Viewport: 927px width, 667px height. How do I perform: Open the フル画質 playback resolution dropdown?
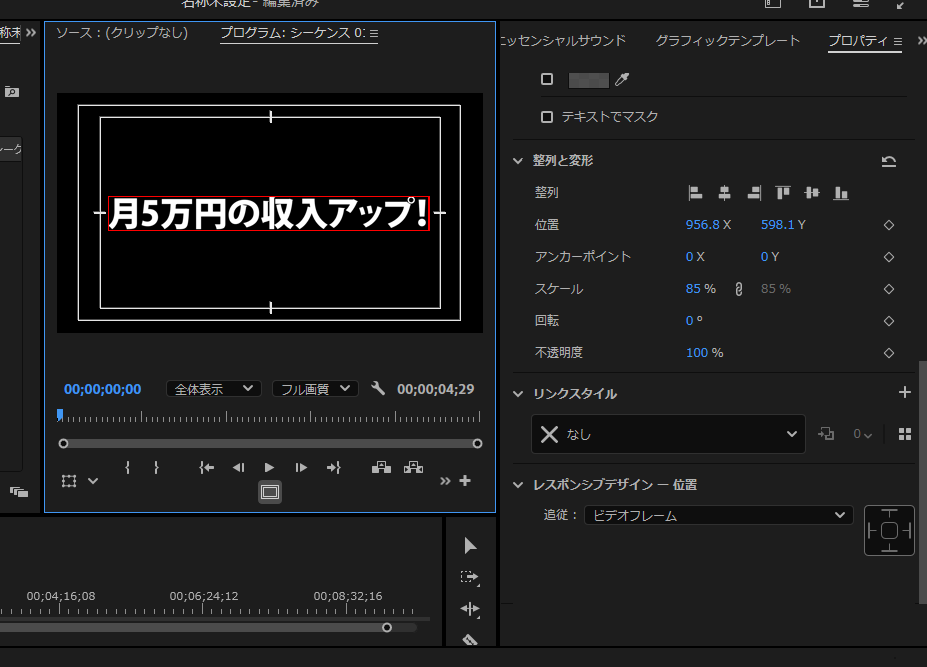click(x=315, y=389)
